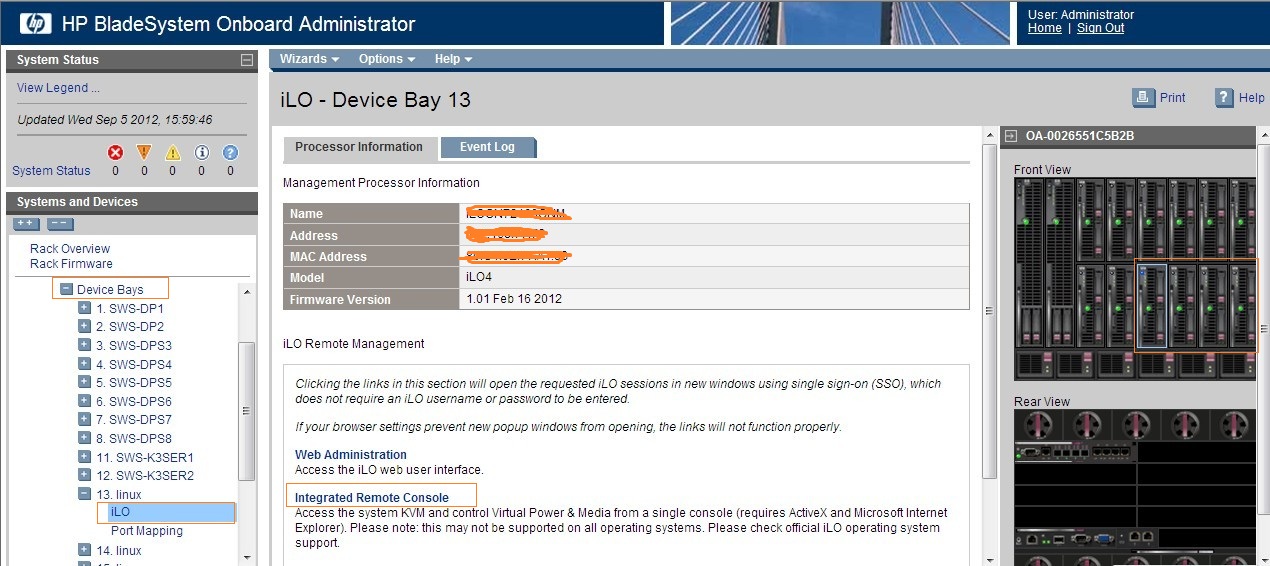Open the Help dropdown menu
1270x566 pixels.
pos(453,59)
